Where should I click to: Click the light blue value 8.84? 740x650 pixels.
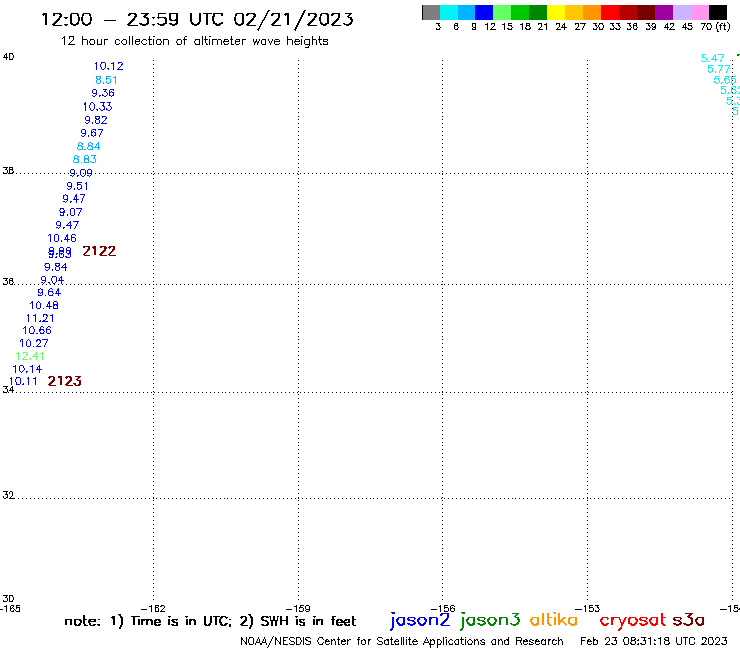[x=89, y=146]
